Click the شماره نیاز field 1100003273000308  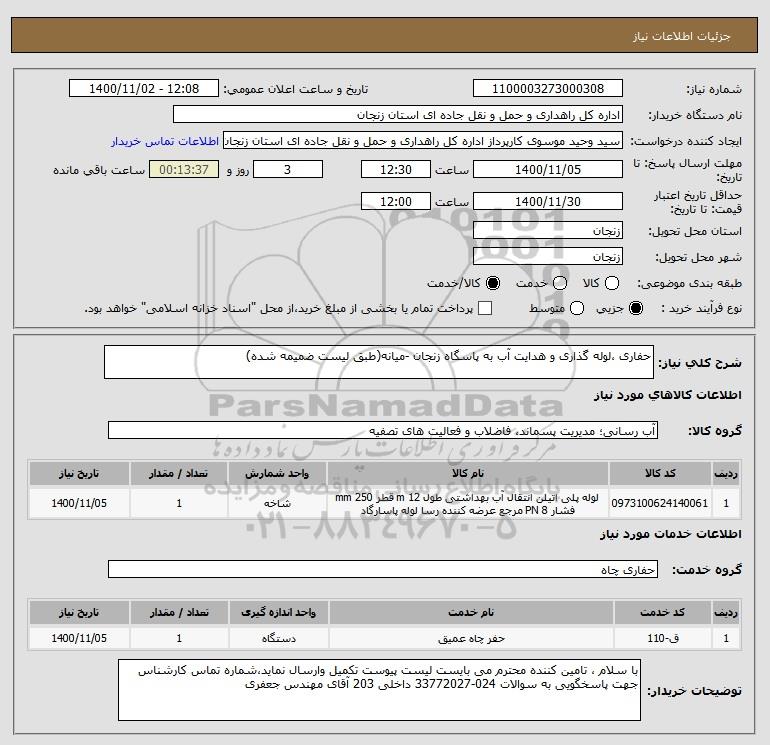[548, 88]
